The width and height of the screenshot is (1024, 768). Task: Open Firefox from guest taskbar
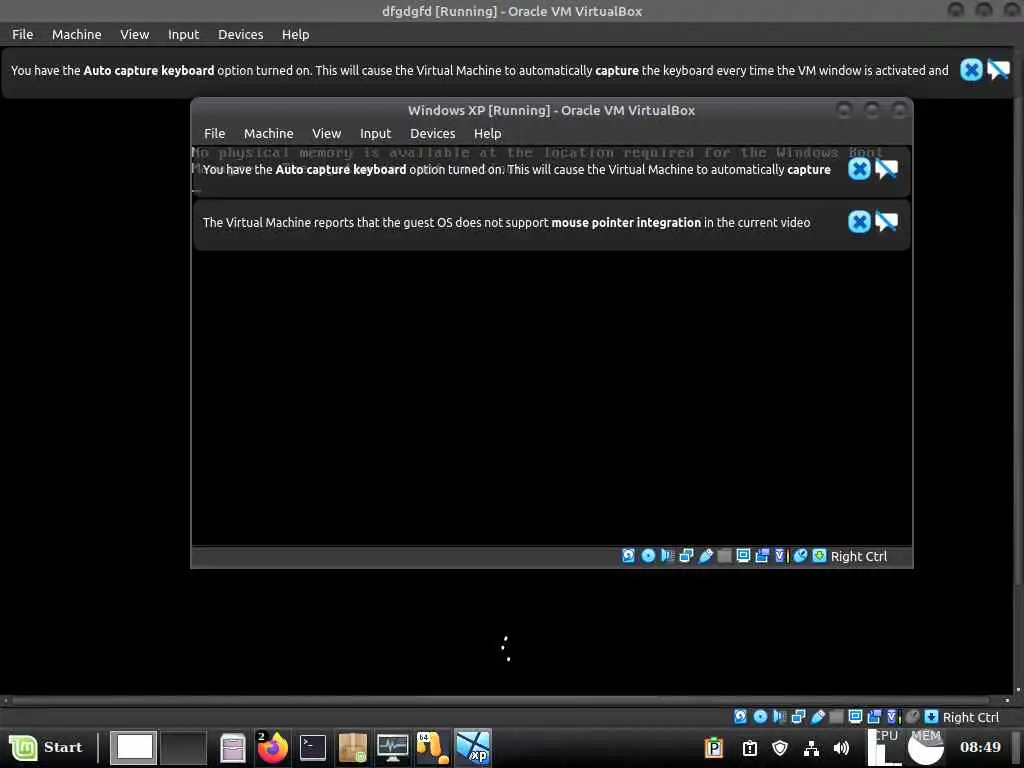point(272,748)
